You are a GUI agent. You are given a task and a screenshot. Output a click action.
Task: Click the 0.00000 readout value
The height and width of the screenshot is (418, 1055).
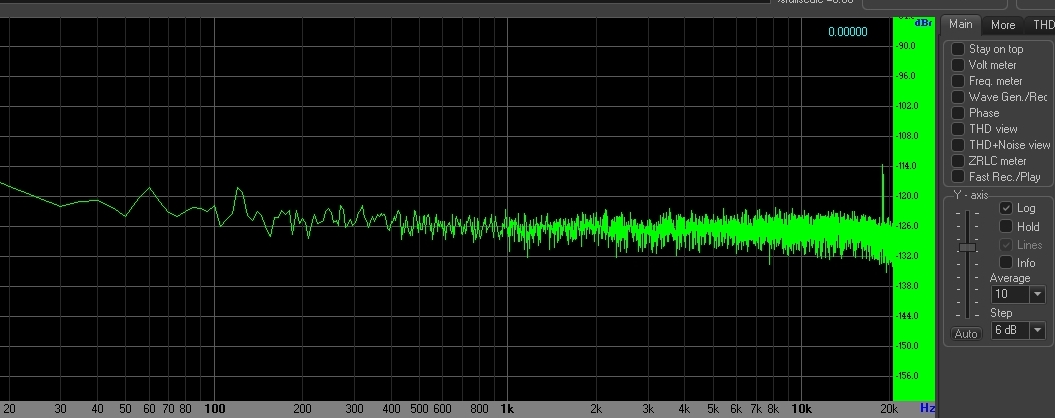pos(848,32)
